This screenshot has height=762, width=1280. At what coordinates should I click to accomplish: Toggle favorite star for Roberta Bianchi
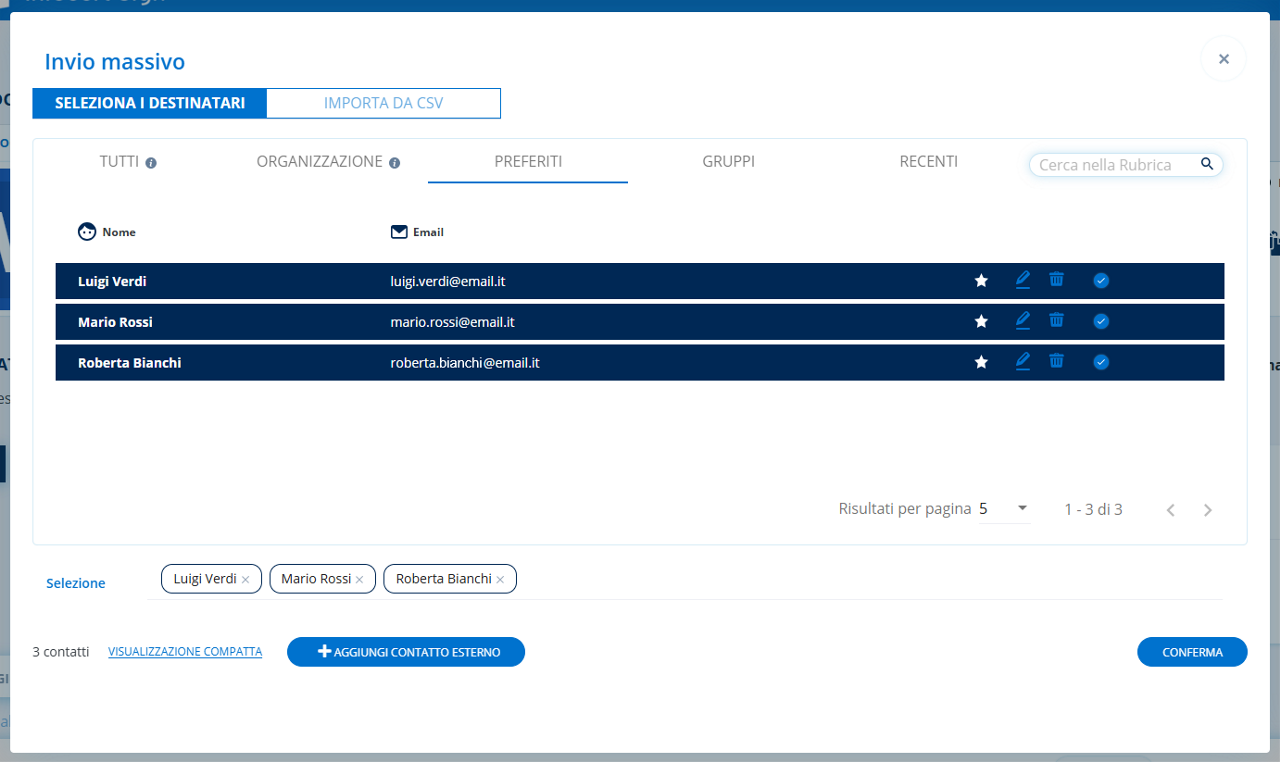[981, 363]
